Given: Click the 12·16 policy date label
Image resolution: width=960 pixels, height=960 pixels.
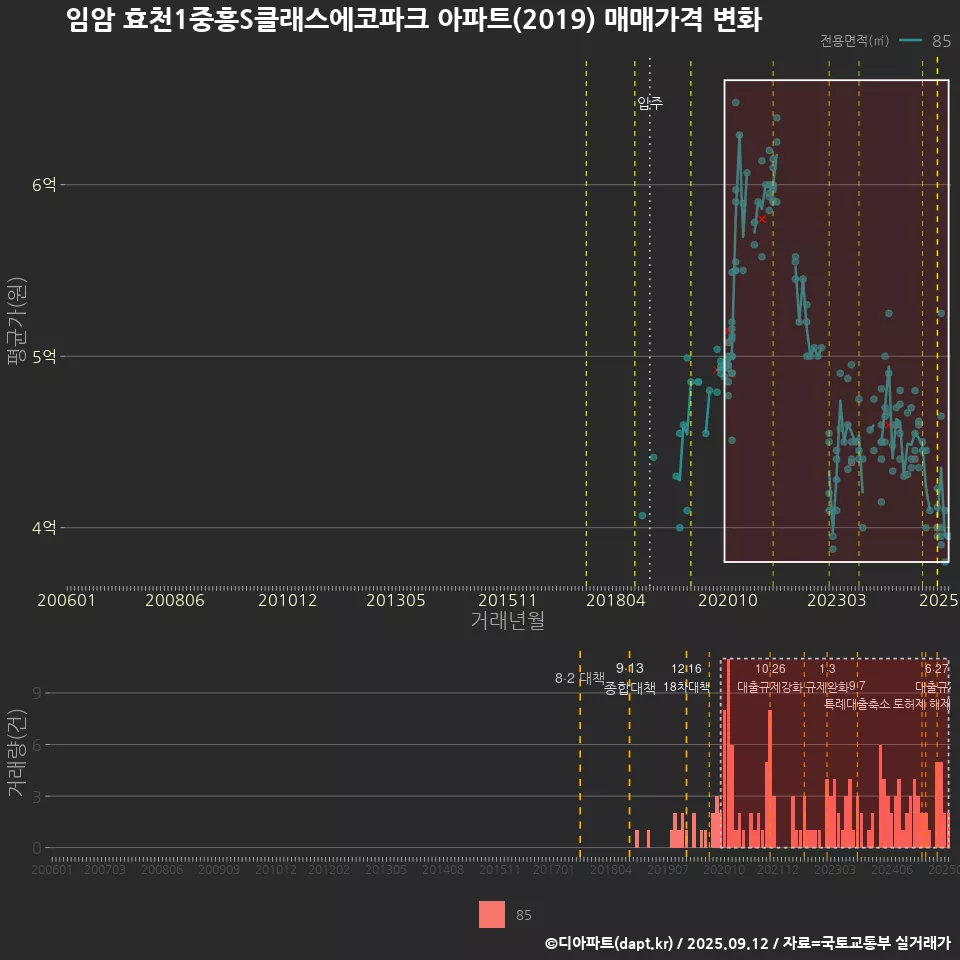Looking at the screenshot, I should click(x=686, y=668).
